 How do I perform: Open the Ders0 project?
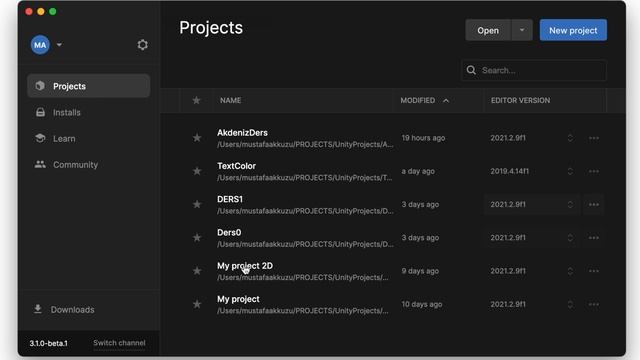(229, 233)
